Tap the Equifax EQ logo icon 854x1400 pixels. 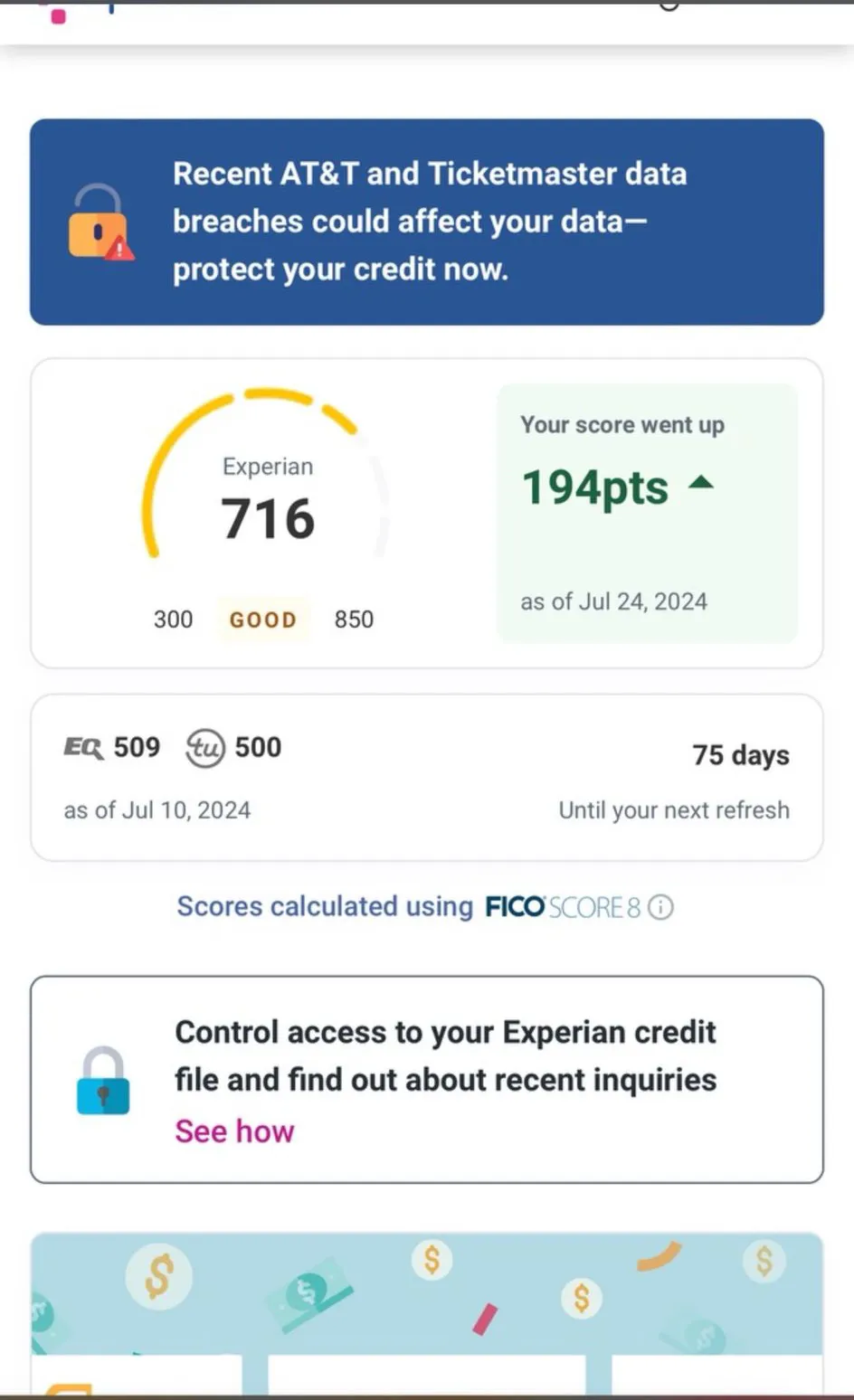(x=83, y=747)
